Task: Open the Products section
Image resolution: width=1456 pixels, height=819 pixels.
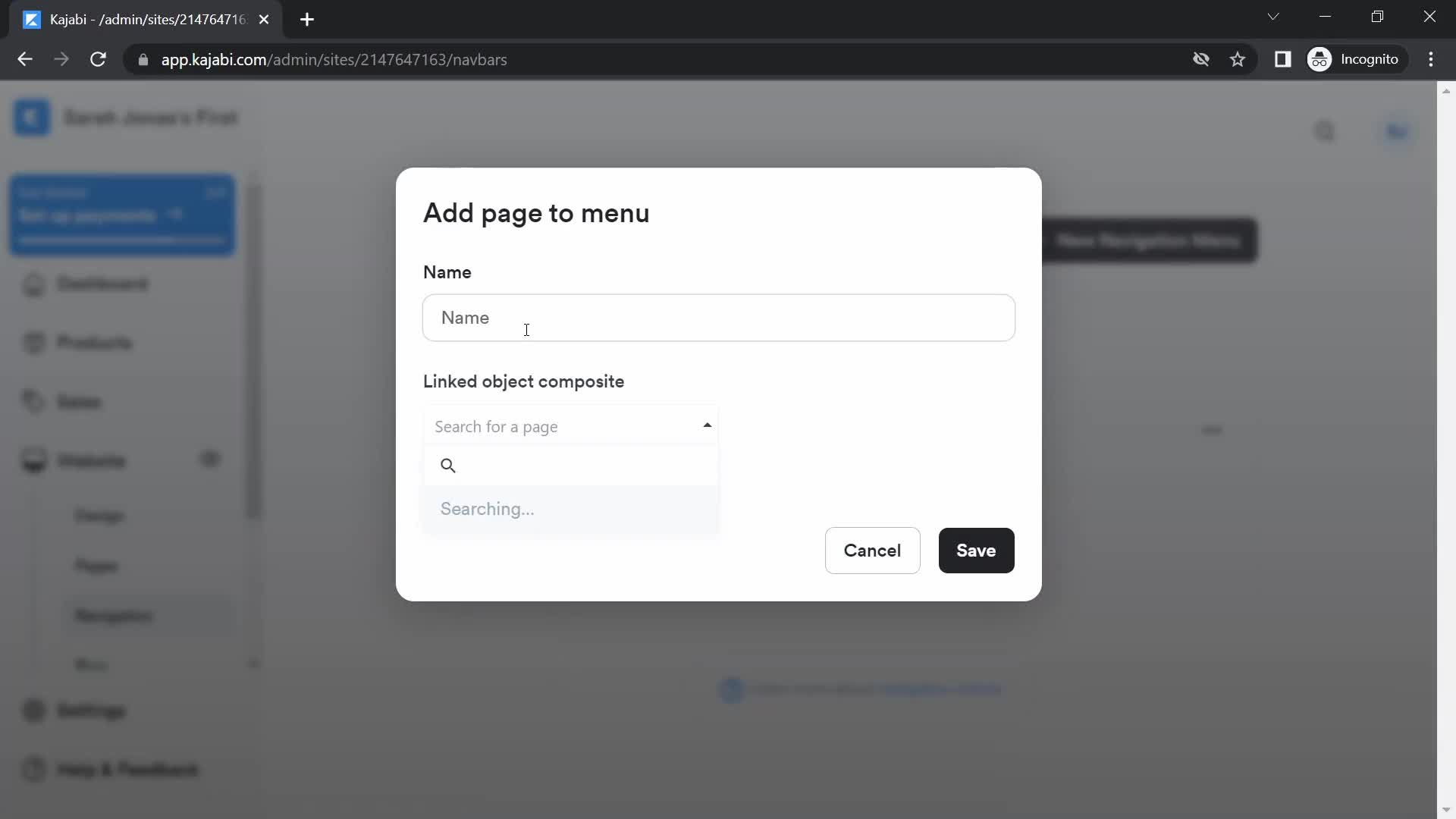Action: tap(94, 343)
